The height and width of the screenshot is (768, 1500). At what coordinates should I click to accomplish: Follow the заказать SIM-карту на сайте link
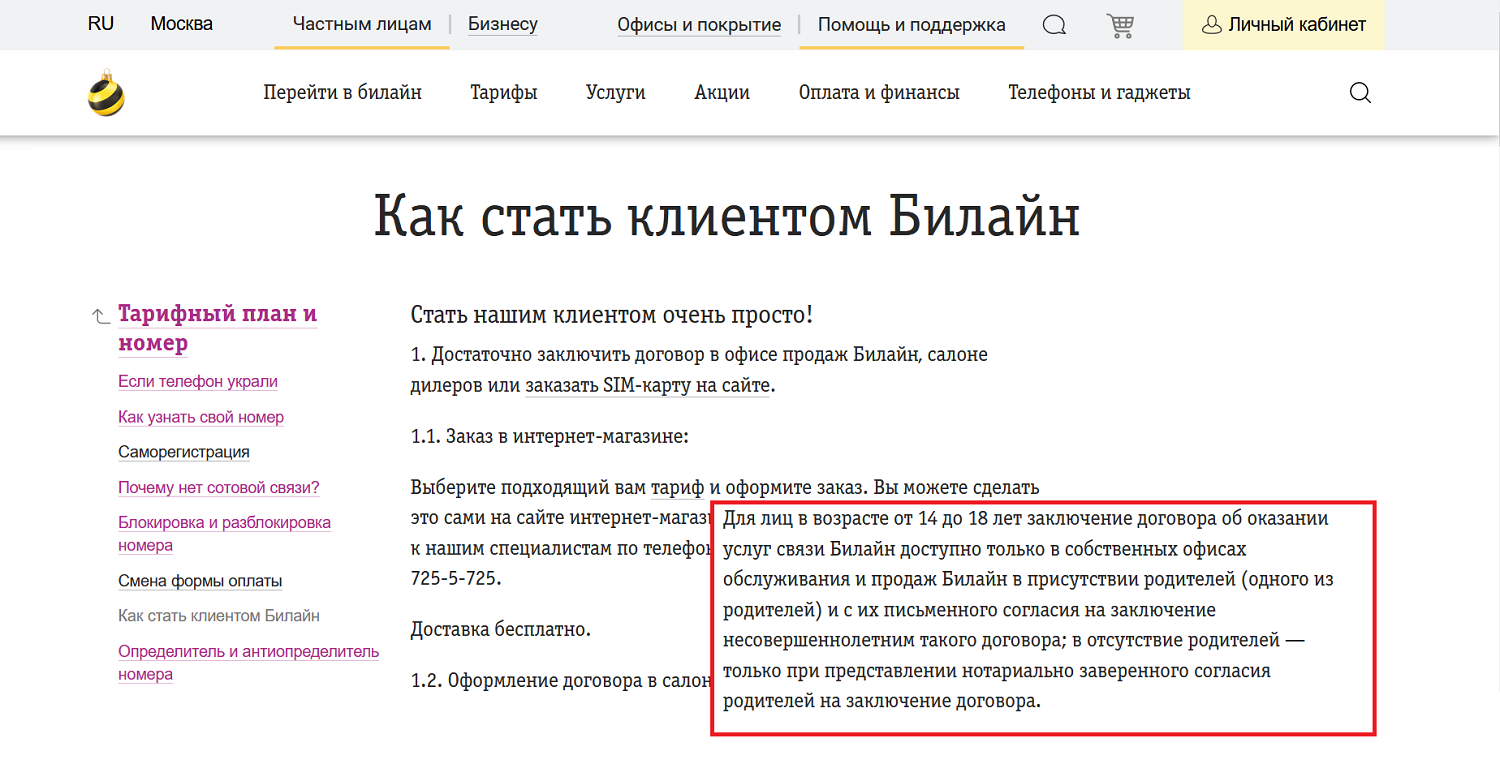pos(648,386)
